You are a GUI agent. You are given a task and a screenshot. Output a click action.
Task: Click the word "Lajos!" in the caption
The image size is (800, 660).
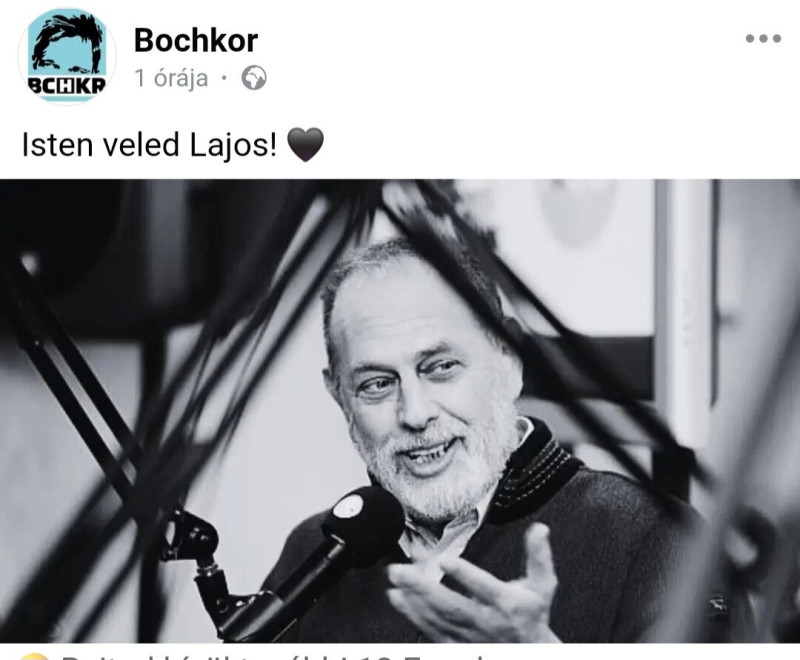[x=234, y=145]
